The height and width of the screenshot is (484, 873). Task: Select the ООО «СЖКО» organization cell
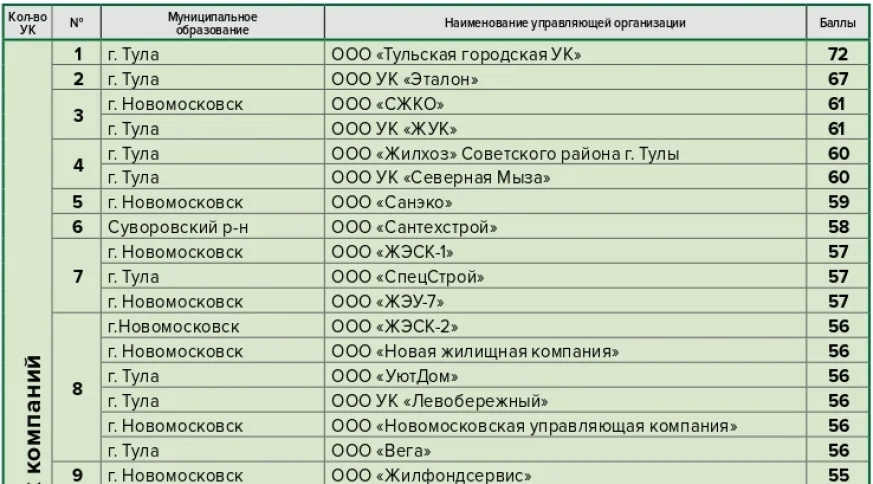coord(388,104)
